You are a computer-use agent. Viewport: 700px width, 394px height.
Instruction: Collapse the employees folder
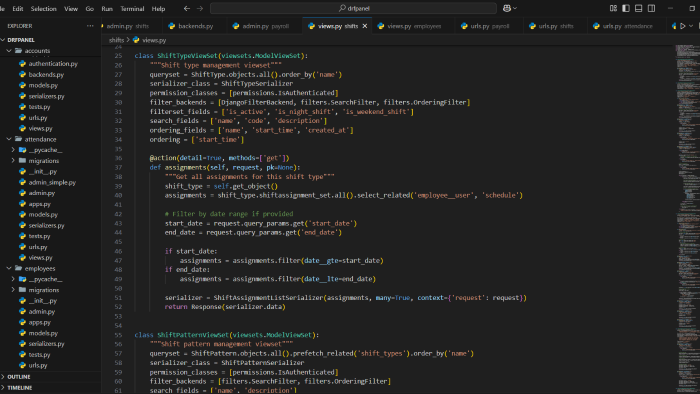50,269
